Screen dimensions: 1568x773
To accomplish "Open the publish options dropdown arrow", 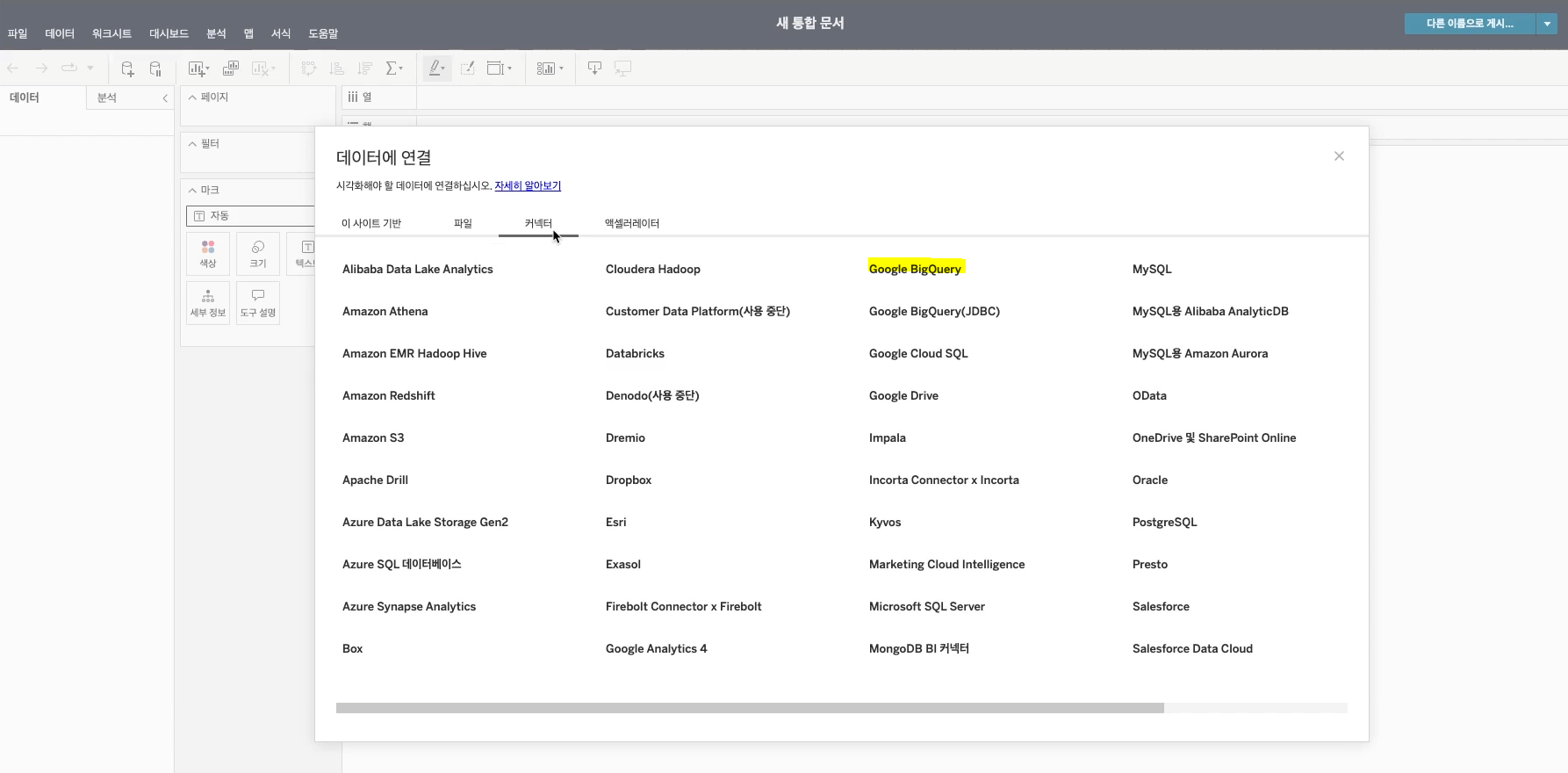I will (x=1547, y=24).
